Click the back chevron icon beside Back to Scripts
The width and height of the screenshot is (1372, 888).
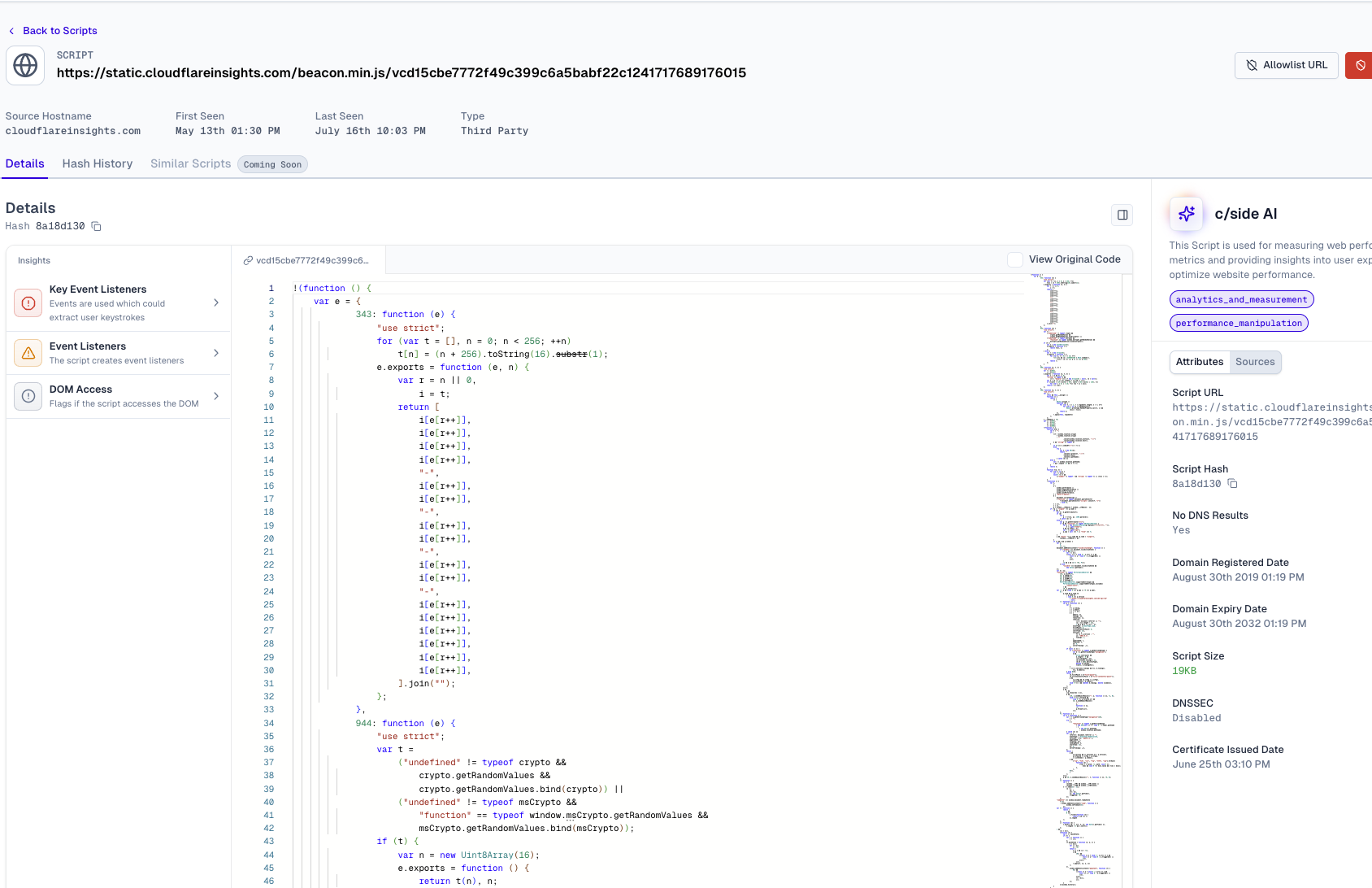coord(11,31)
